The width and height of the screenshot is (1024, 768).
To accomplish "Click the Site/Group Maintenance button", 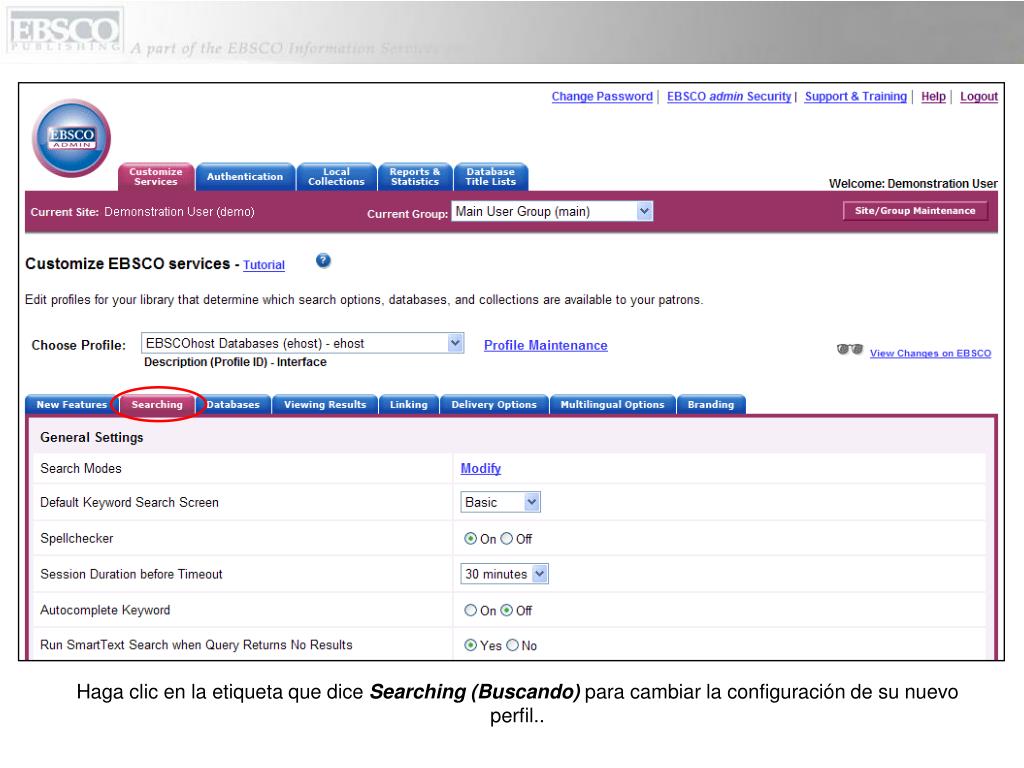I will click(915, 211).
